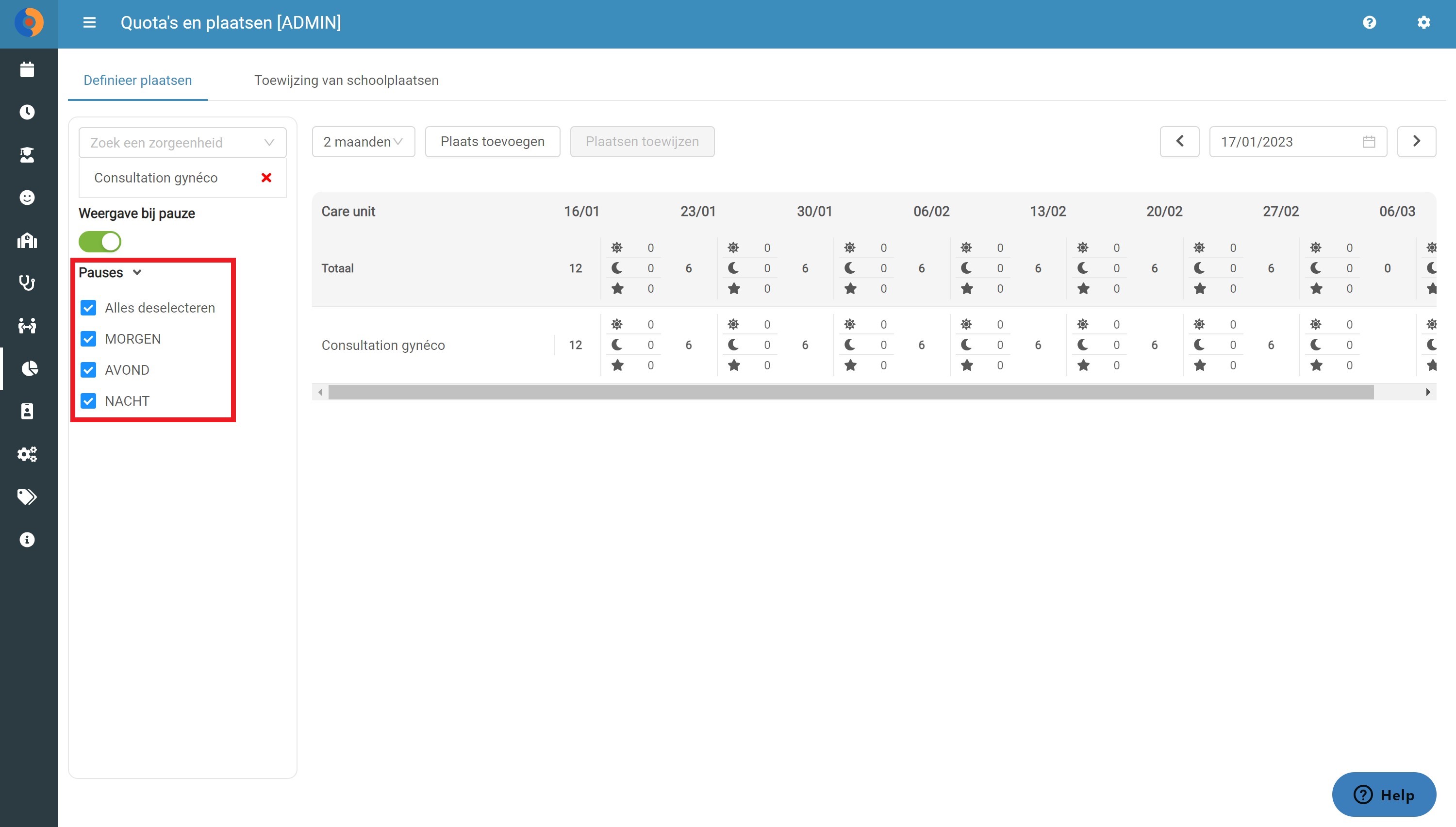Open the gears configuration sidebar icon

coord(27,454)
